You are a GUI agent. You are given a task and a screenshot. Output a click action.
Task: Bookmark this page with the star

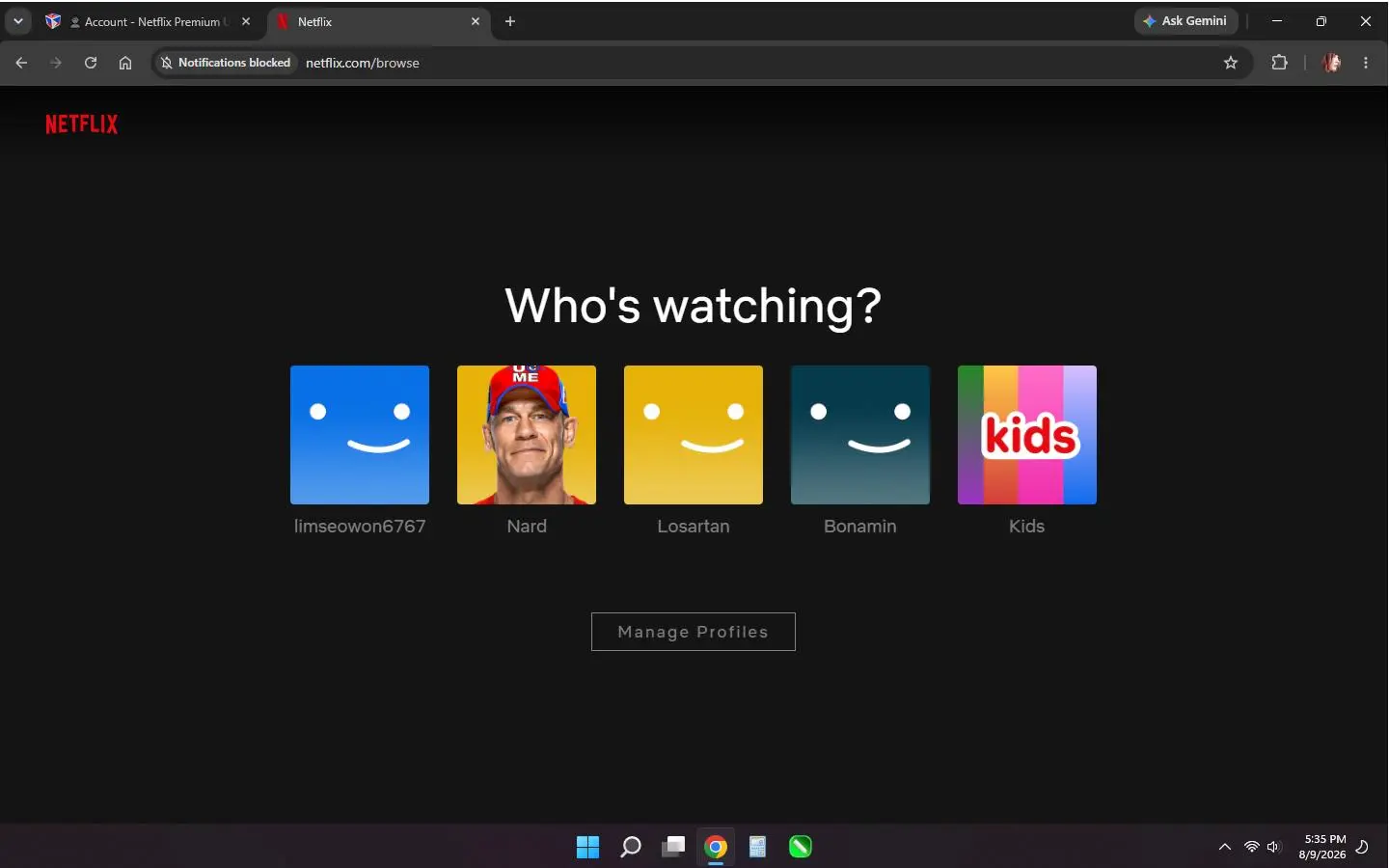[x=1231, y=63]
